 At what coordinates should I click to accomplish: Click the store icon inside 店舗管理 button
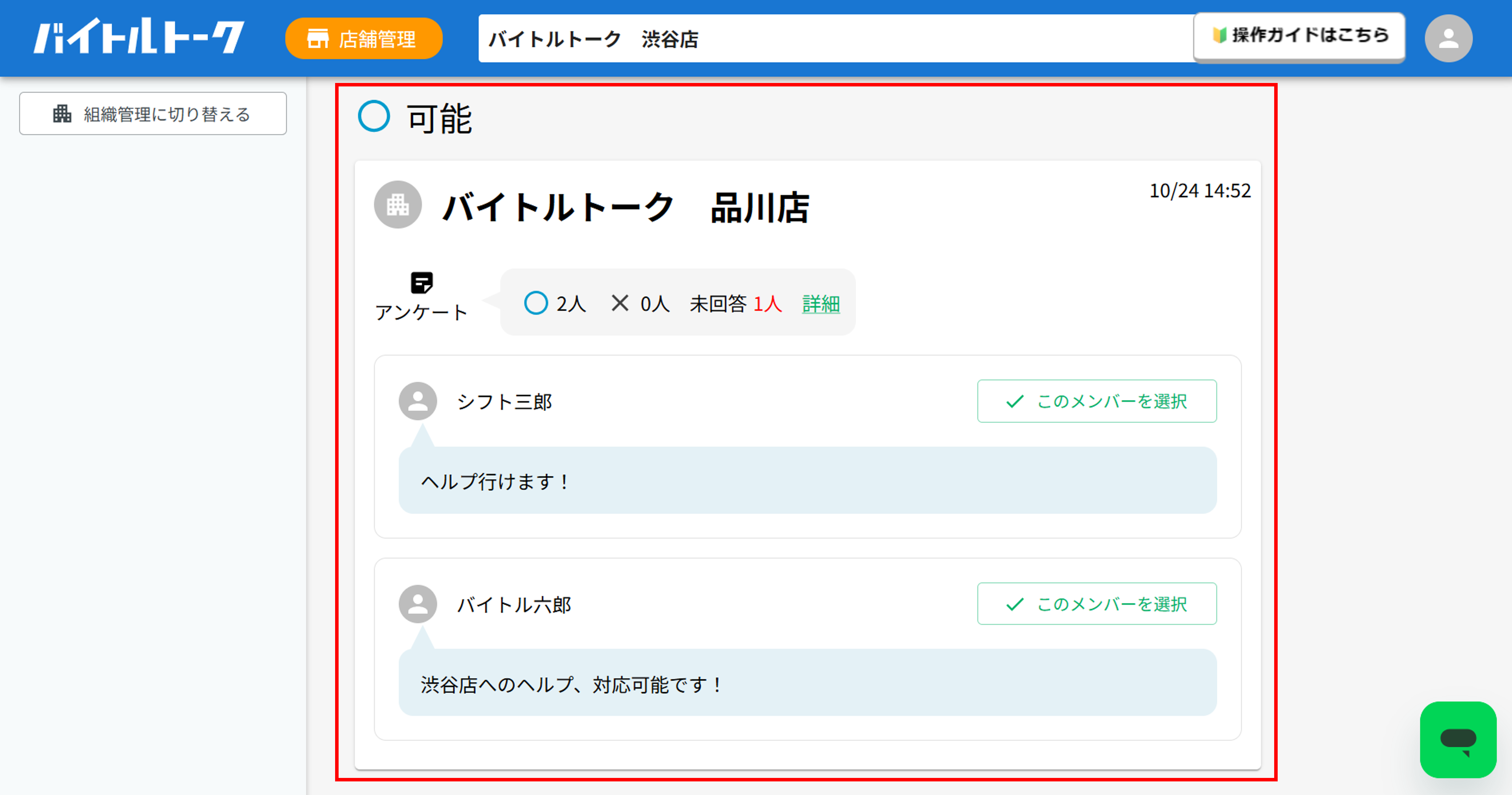318,39
